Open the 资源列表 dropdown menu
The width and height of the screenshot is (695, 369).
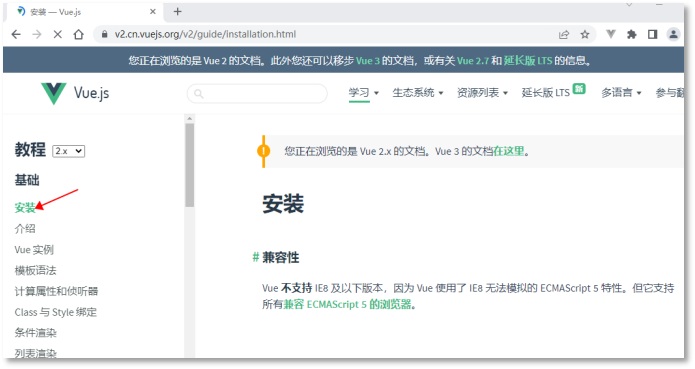pos(482,93)
